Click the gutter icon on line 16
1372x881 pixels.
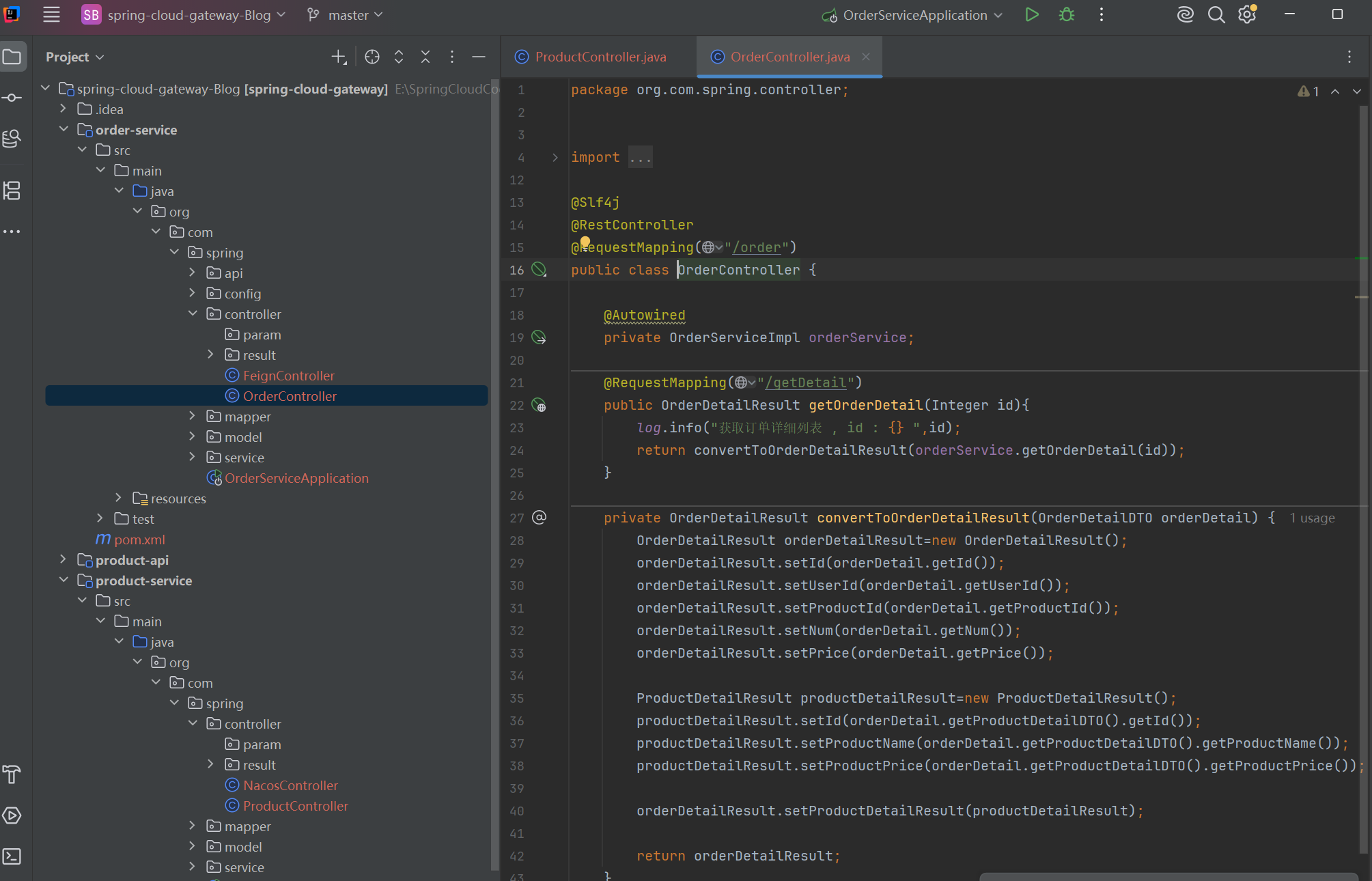pos(539,270)
